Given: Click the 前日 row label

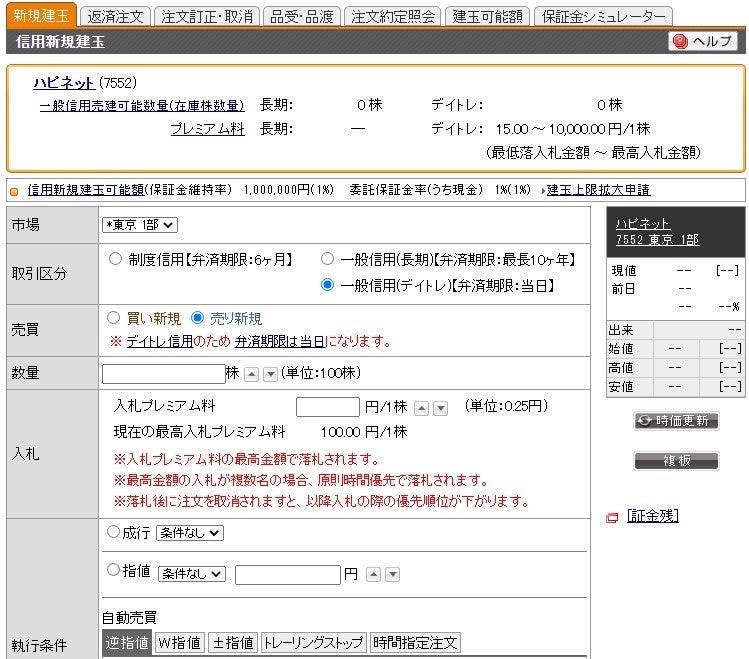Looking at the screenshot, I should click(623, 289).
